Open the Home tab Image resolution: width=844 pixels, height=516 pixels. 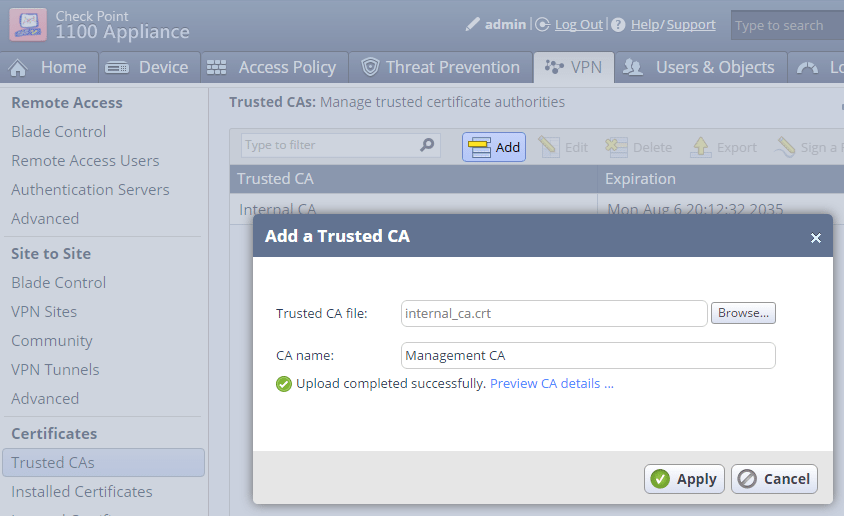[x=48, y=67]
